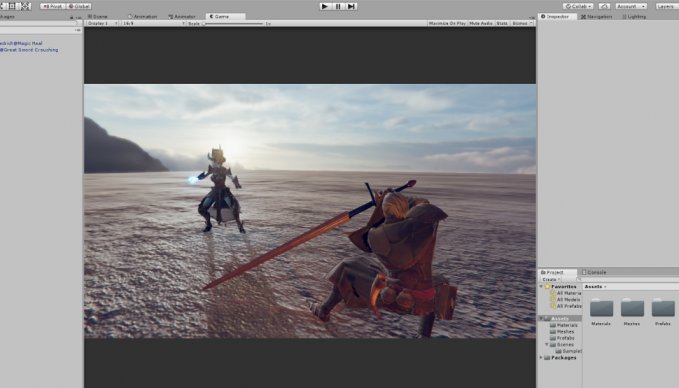Switch to the Animator tab

pyautogui.click(x=182, y=16)
